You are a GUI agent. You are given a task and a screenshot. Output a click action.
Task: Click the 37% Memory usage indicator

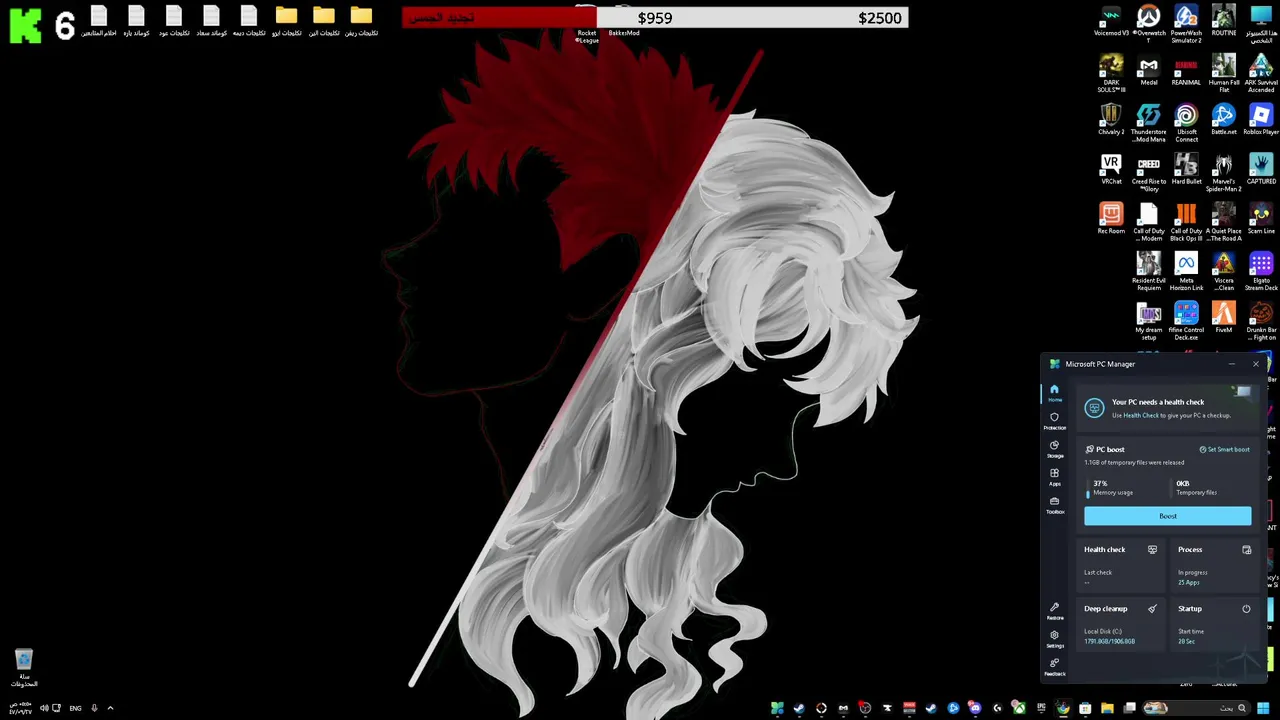pyautogui.click(x=1110, y=487)
